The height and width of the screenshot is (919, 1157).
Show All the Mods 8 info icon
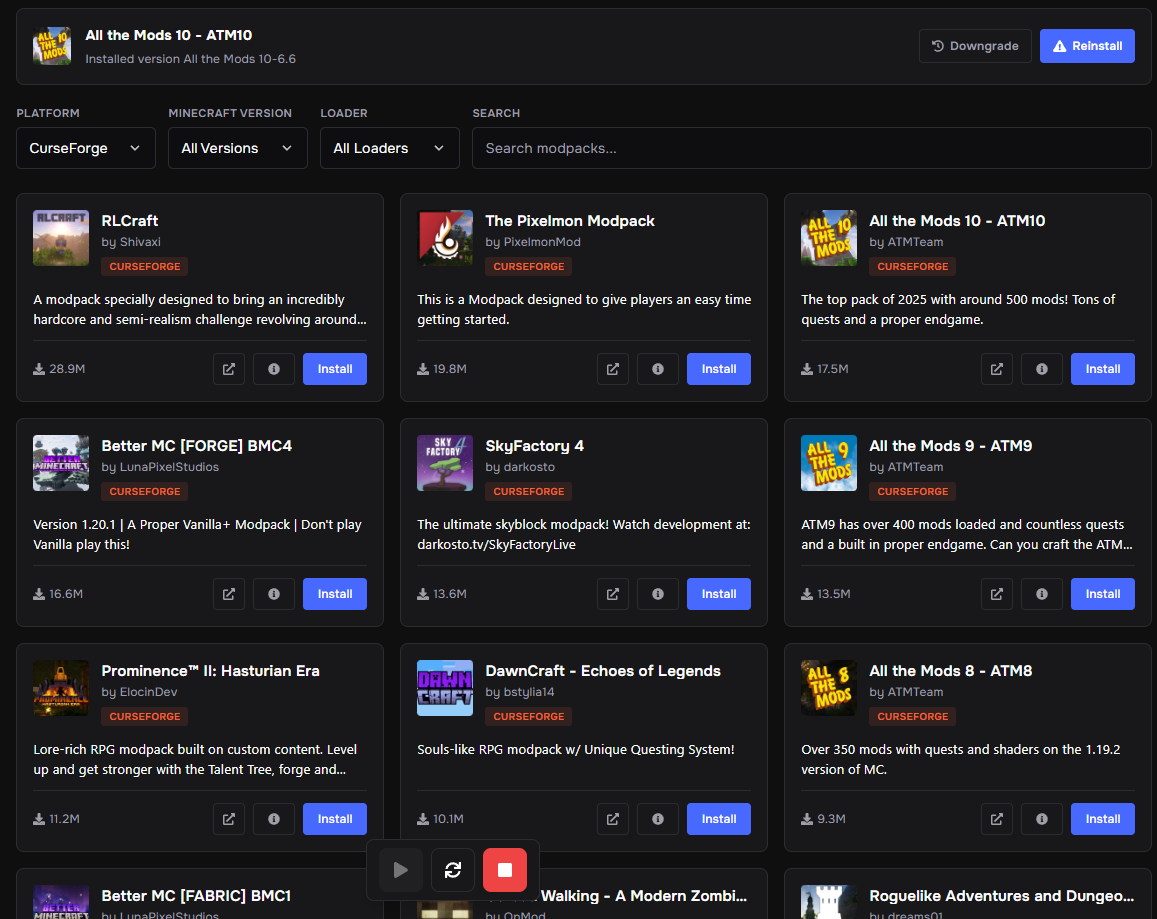tap(1042, 819)
